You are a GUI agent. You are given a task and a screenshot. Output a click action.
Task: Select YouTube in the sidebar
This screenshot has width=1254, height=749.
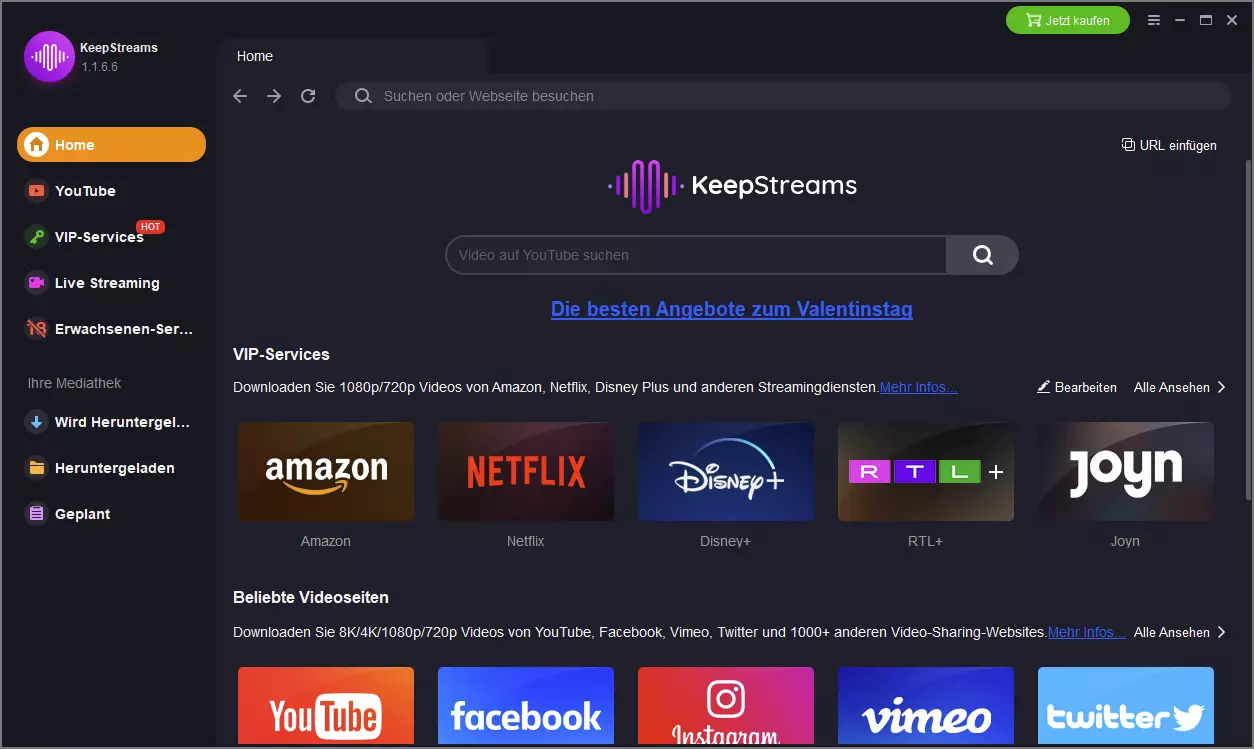pyautogui.click(x=111, y=191)
